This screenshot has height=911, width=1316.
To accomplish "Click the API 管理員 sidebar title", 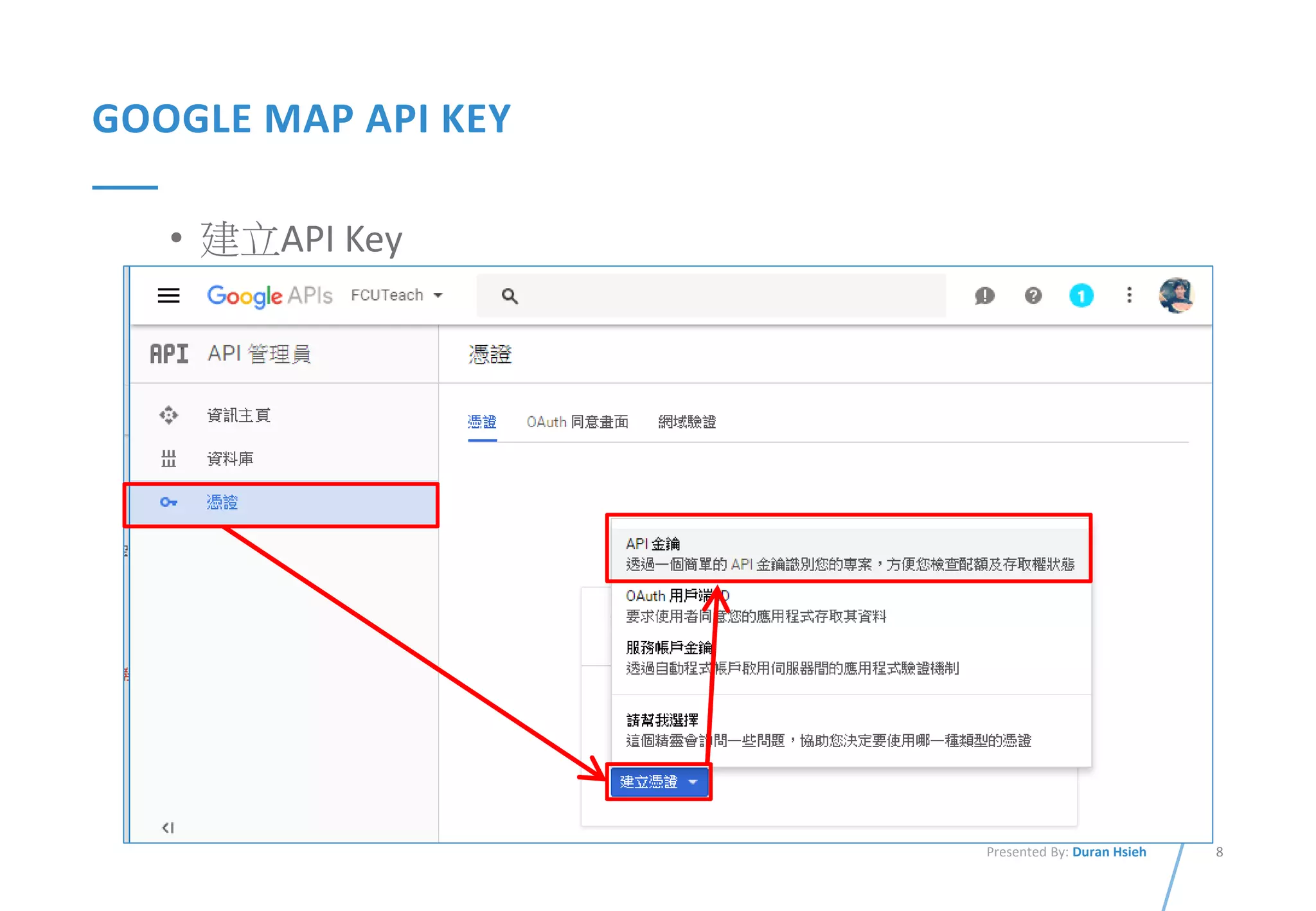I will [x=259, y=354].
